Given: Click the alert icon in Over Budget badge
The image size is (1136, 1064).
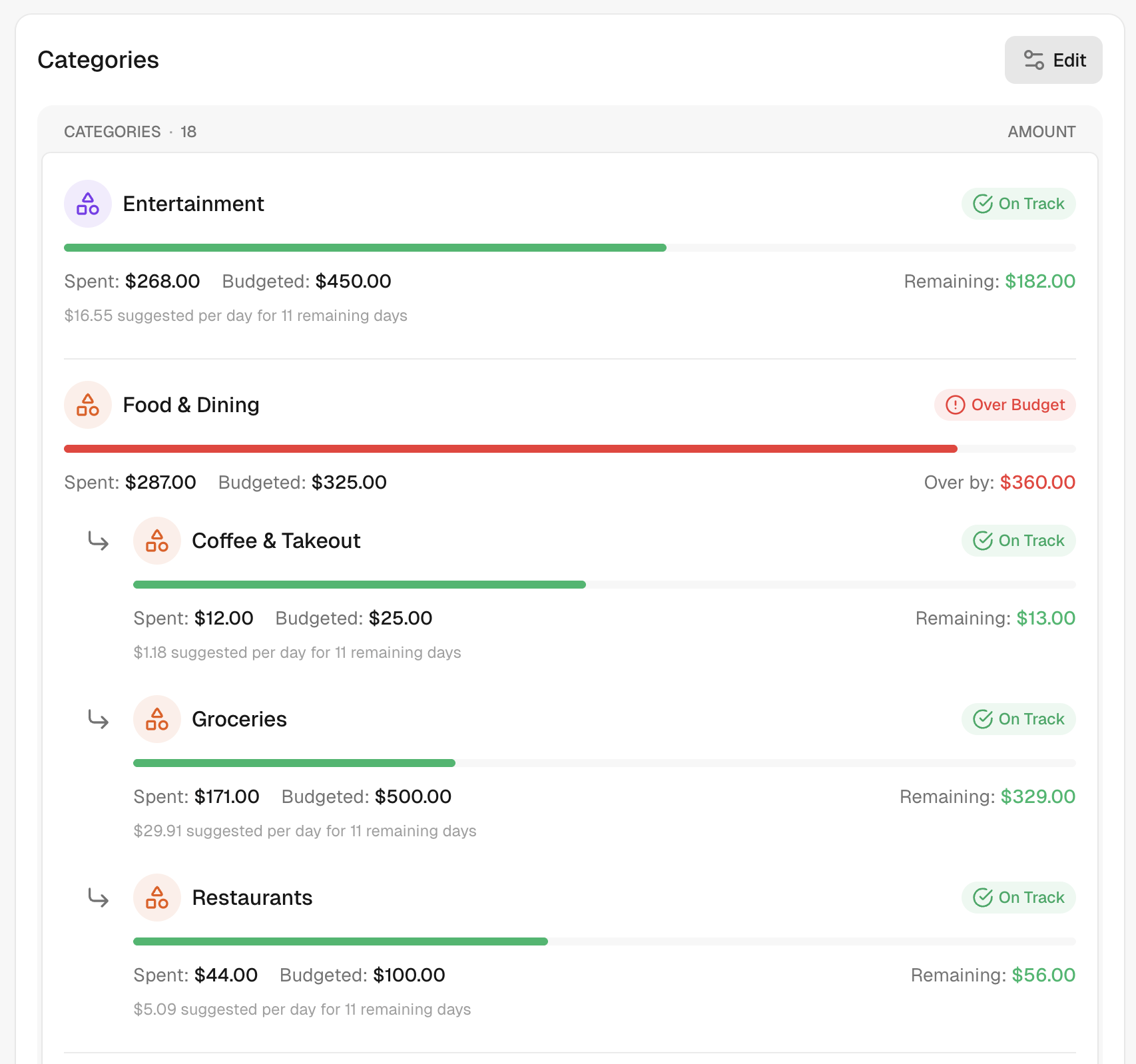Looking at the screenshot, I should 956,405.
